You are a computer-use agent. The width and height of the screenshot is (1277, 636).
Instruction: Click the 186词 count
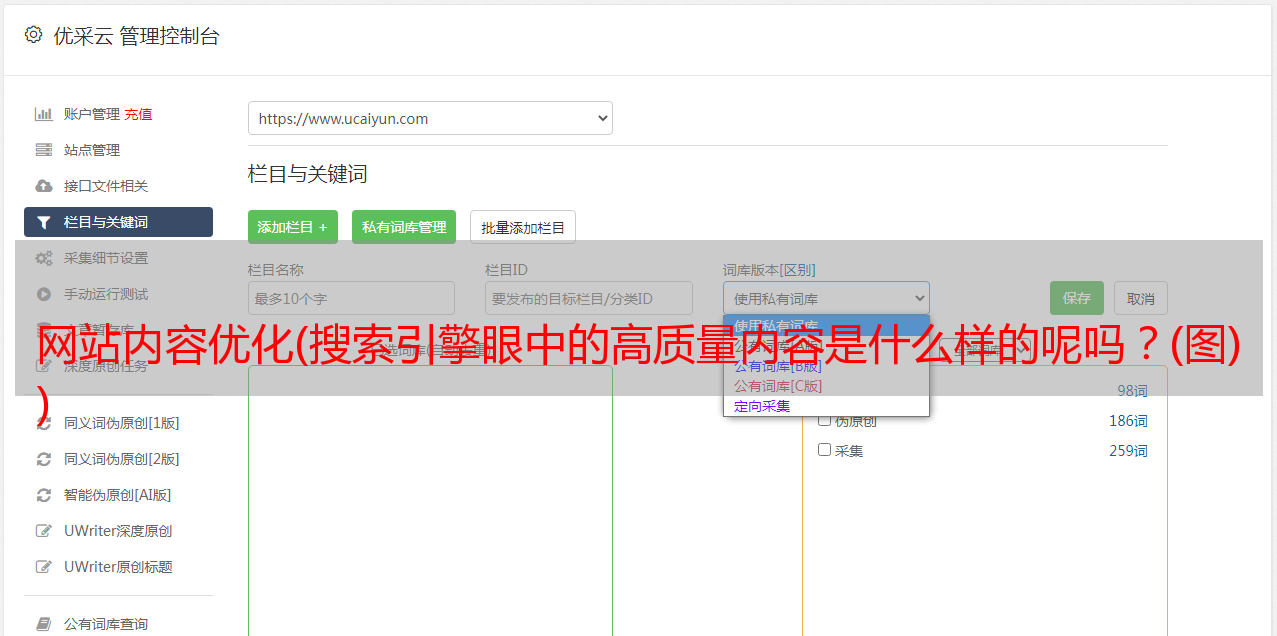[x=1128, y=421]
